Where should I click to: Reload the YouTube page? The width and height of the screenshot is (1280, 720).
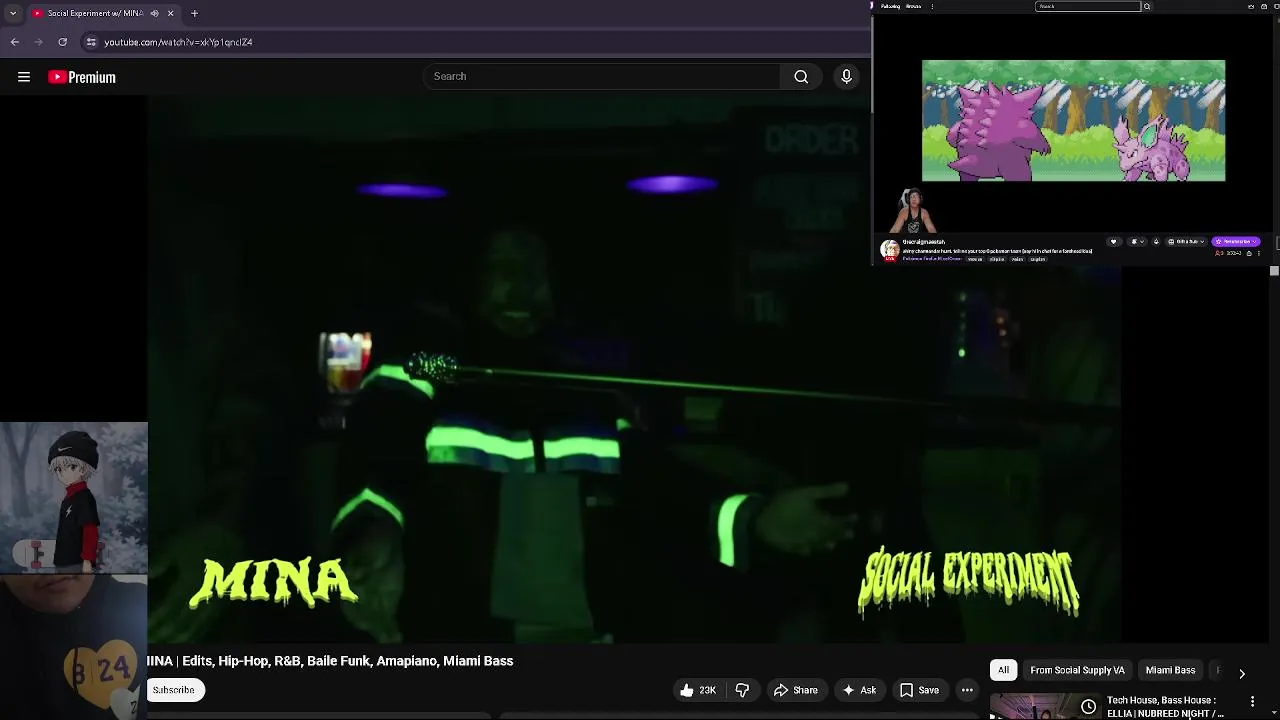pos(63,42)
